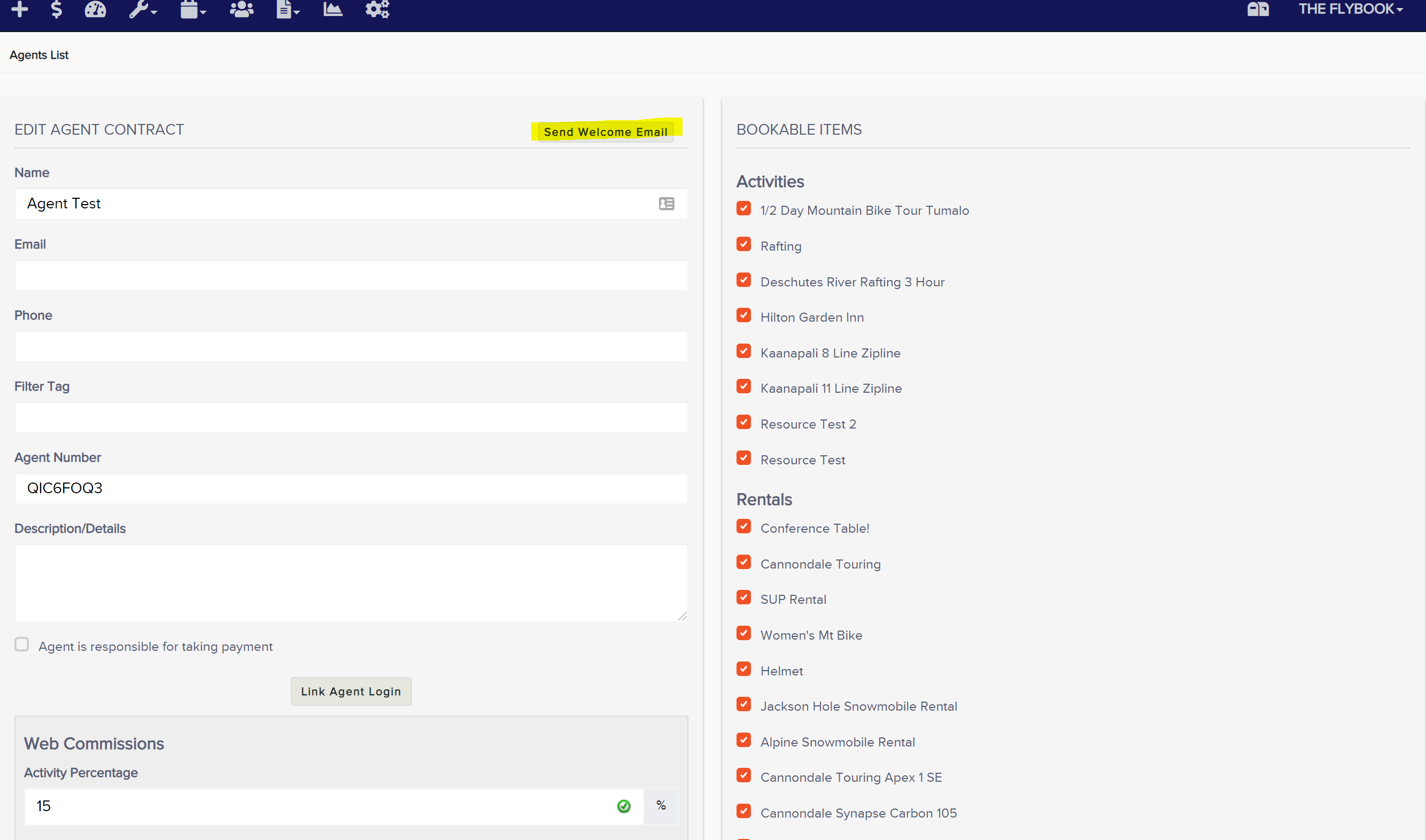Viewport: 1426px width, 840px height.
Task: Open the gears settings icon
Action: (377, 9)
